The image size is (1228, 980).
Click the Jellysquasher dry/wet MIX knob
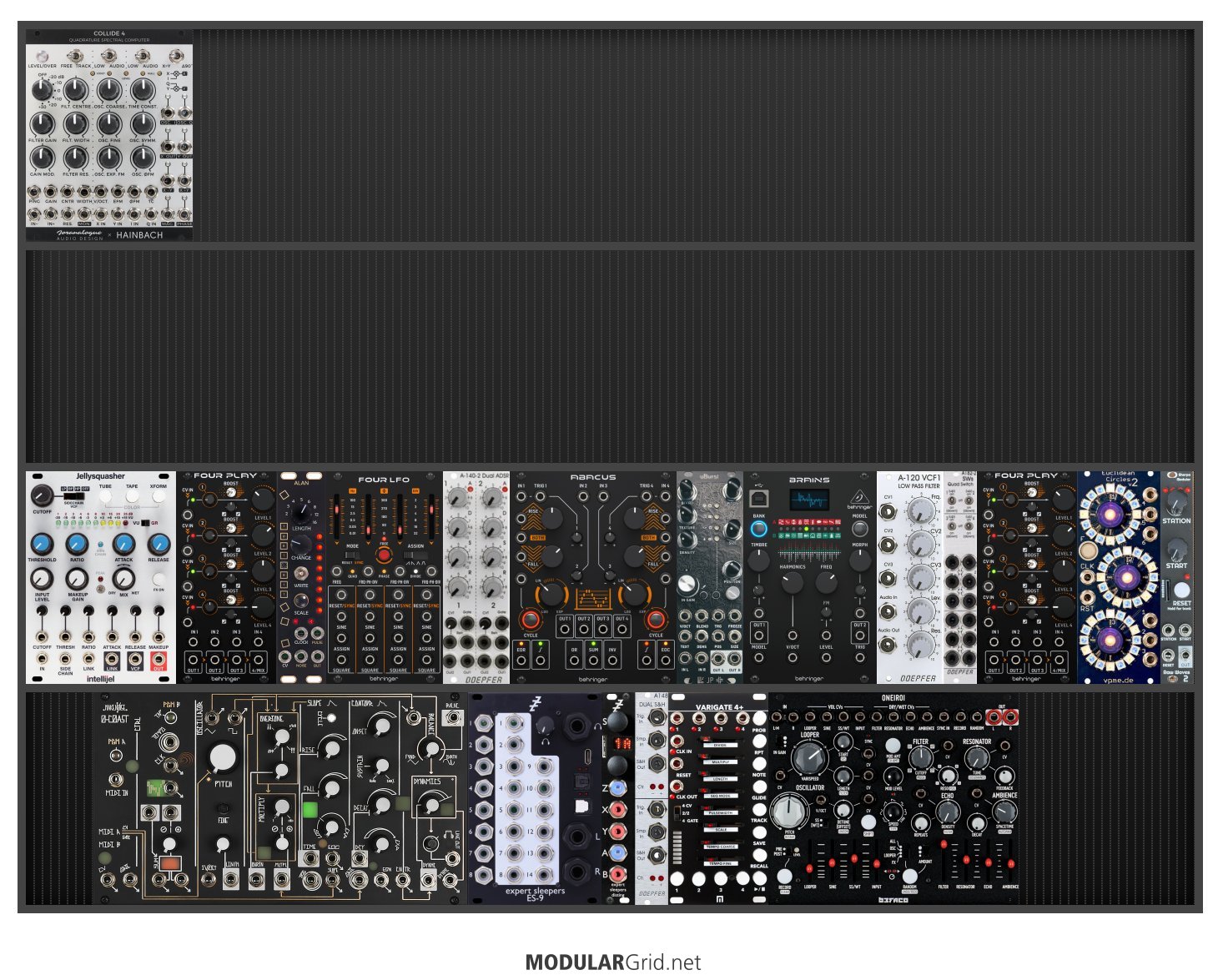coord(123,577)
